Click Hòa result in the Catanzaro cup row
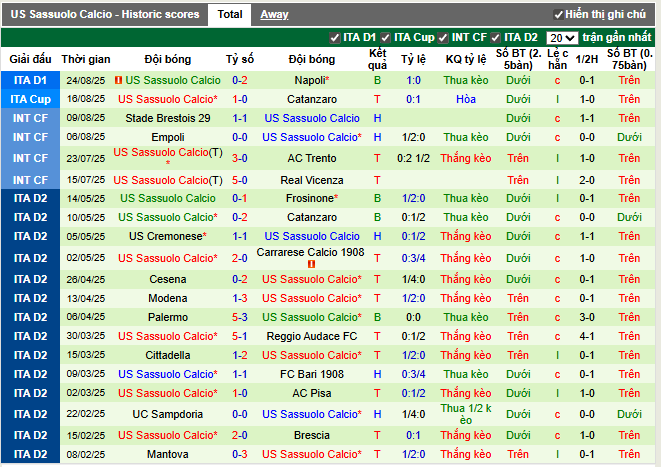 pyautogui.click(x=466, y=99)
